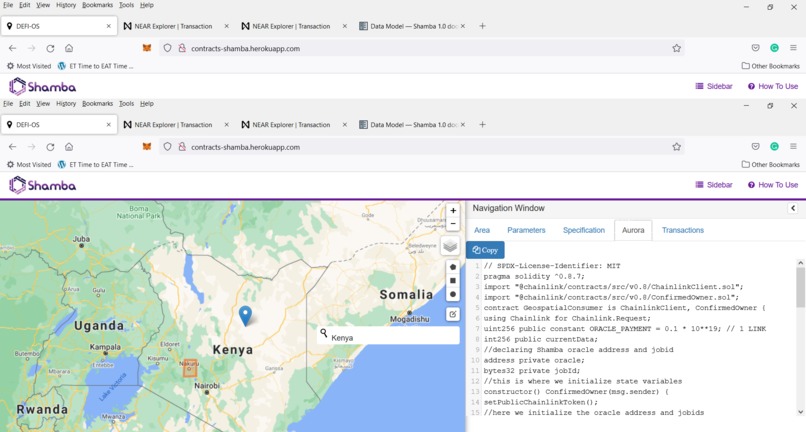
Task: Open How To Use in upper Shamba header
Action: [x=773, y=86]
